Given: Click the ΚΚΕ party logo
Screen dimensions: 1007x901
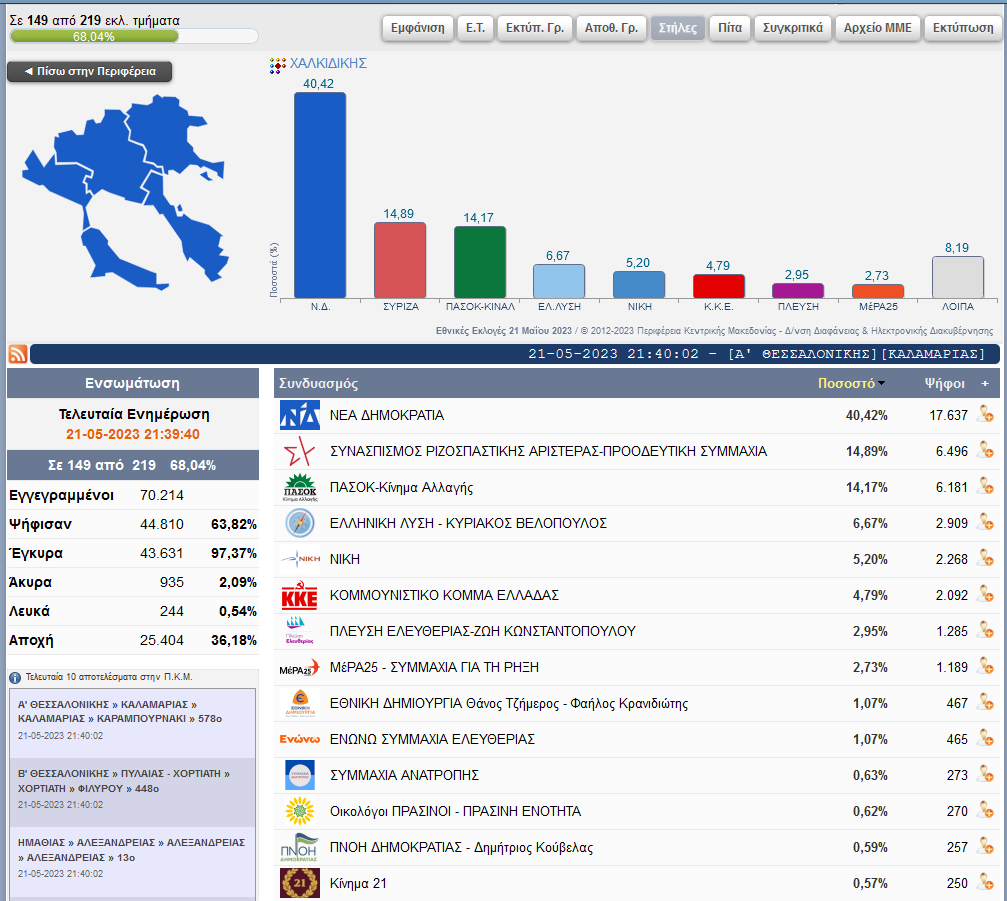Looking at the screenshot, I should (299, 596).
